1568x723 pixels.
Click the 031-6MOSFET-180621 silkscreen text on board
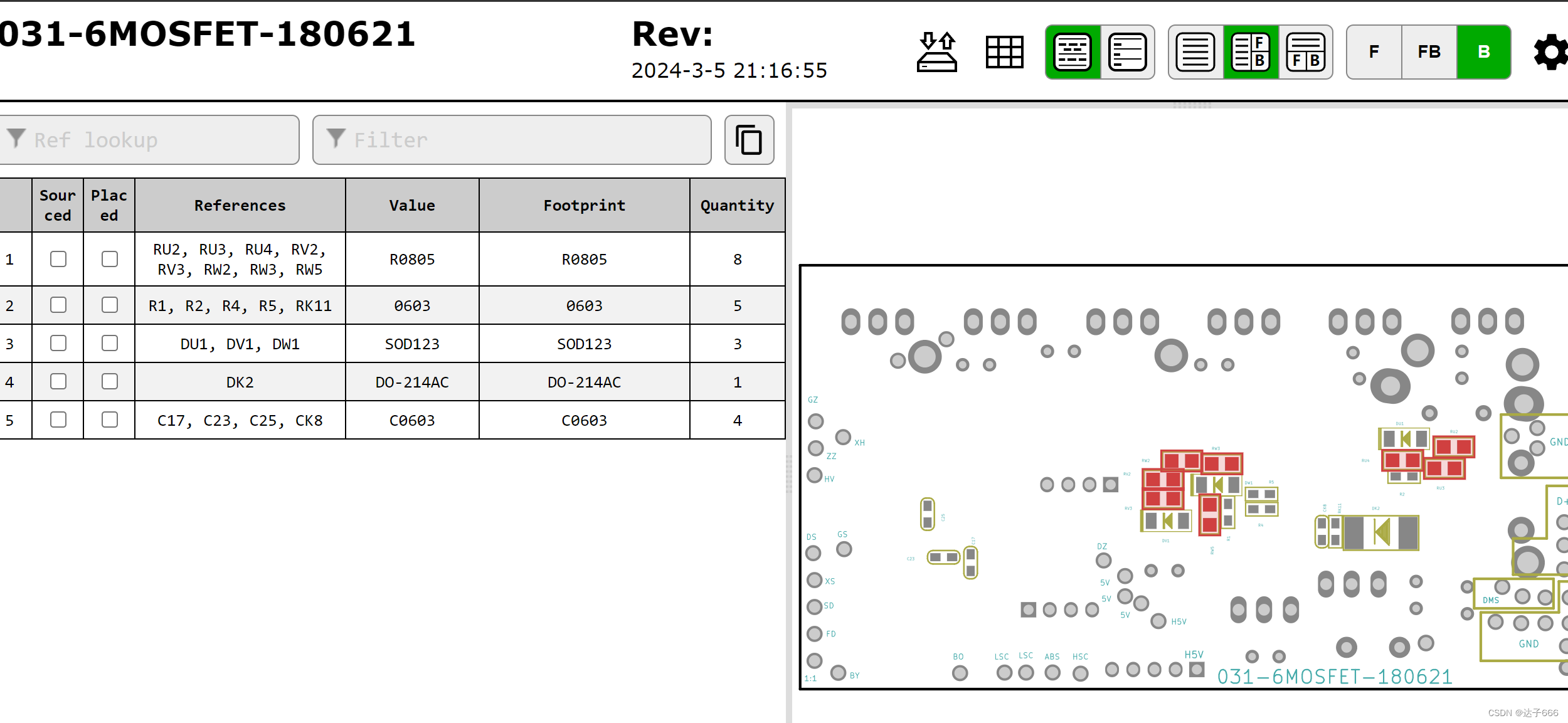[1335, 677]
